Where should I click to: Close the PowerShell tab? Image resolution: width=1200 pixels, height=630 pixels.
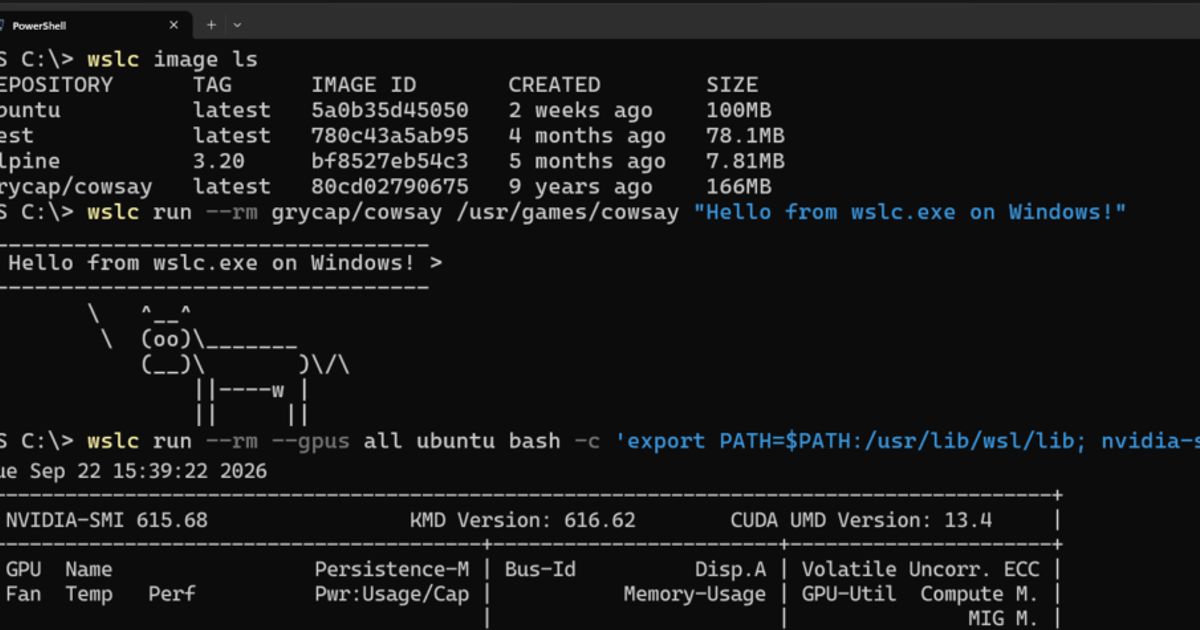tap(174, 25)
